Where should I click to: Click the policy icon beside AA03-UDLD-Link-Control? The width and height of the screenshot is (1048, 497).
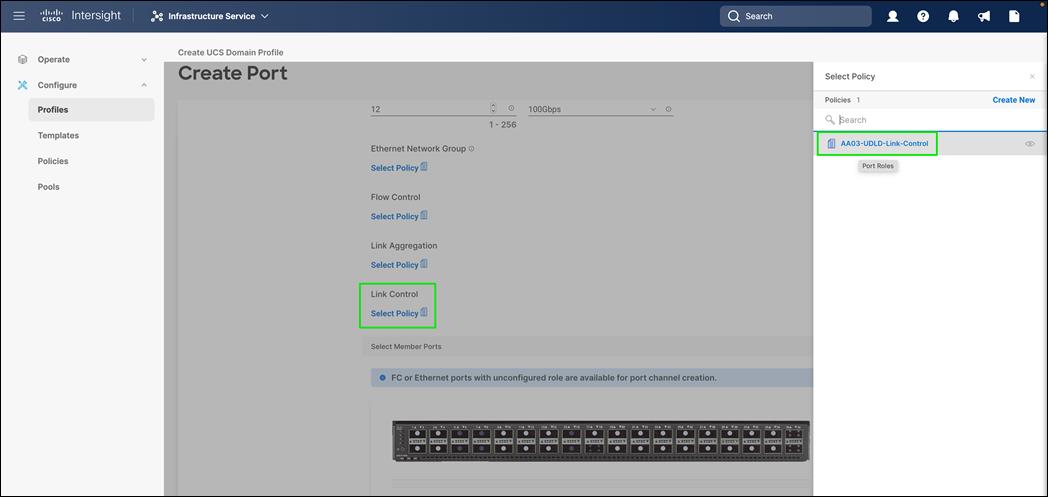coord(831,144)
